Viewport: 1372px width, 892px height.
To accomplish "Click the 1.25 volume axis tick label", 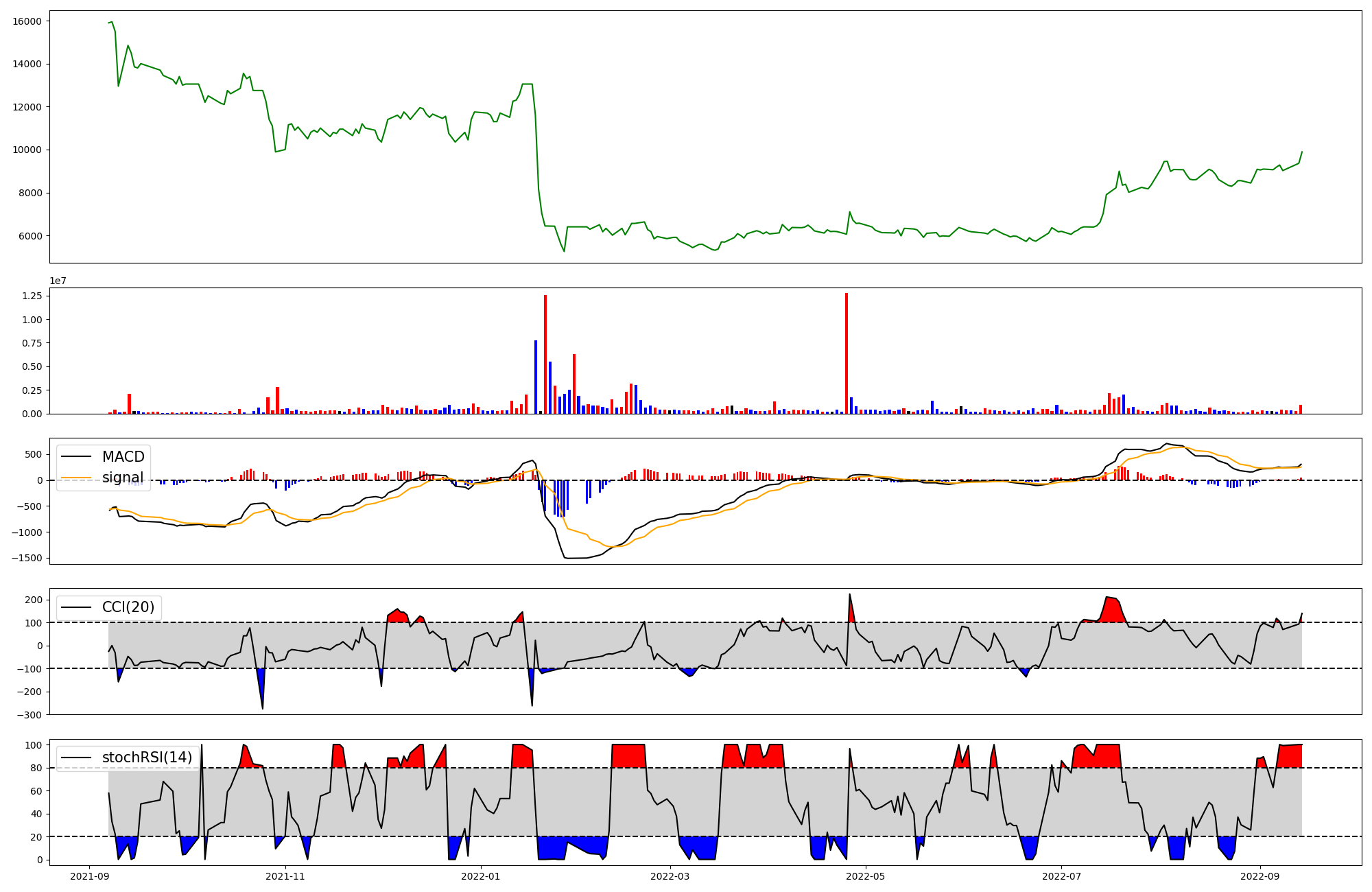I will click(32, 296).
